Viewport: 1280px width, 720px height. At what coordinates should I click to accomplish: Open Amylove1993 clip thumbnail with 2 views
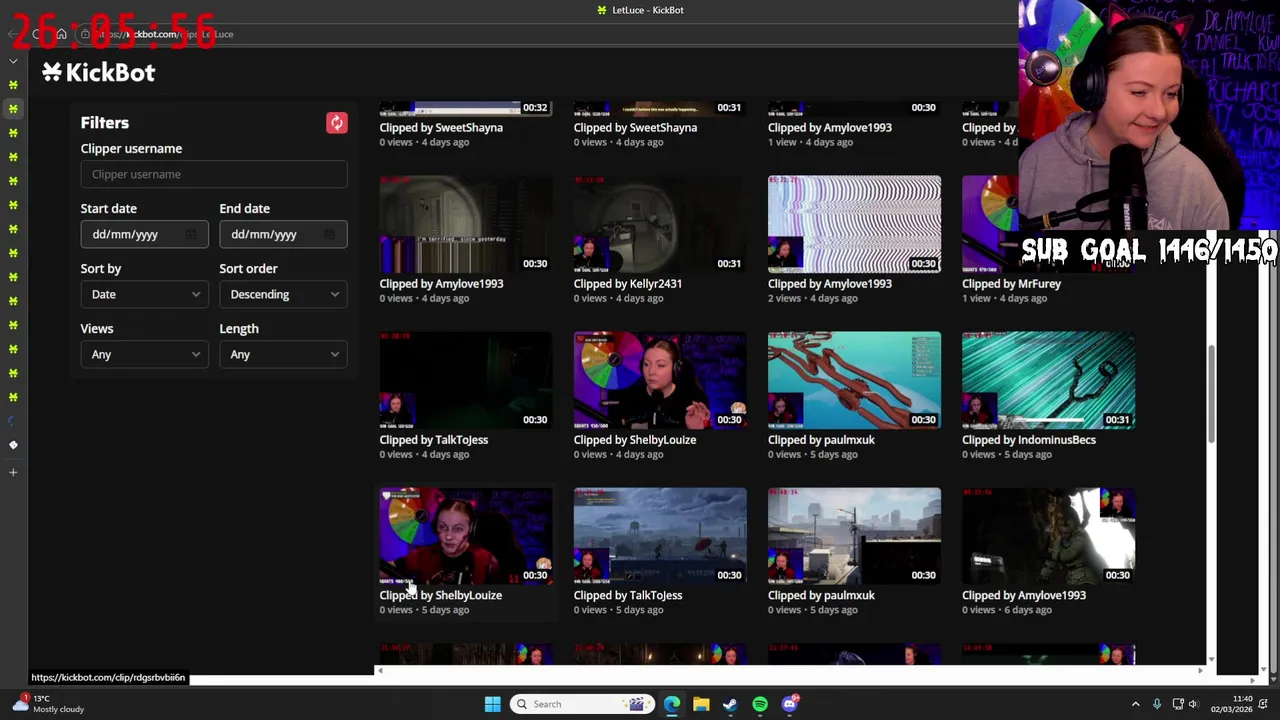pyautogui.click(x=854, y=224)
